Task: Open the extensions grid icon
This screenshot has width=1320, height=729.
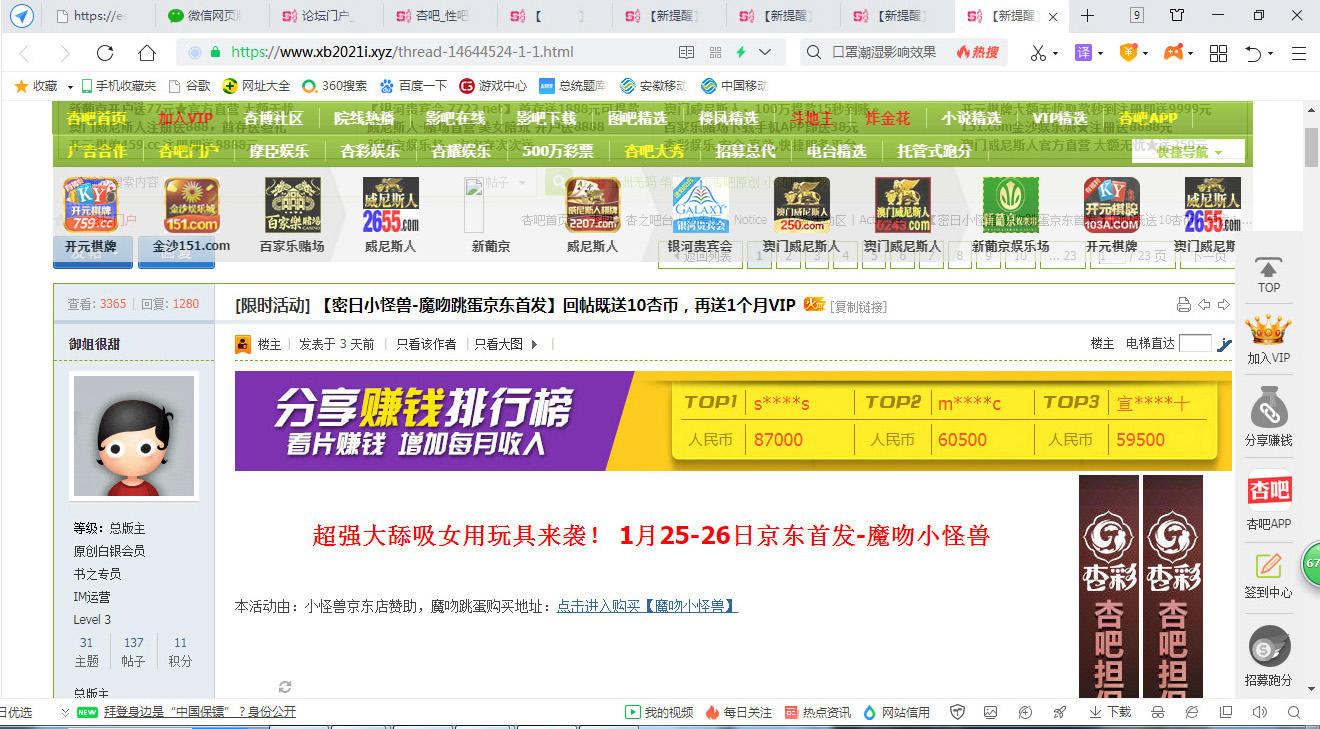Action: tap(1218, 53)
